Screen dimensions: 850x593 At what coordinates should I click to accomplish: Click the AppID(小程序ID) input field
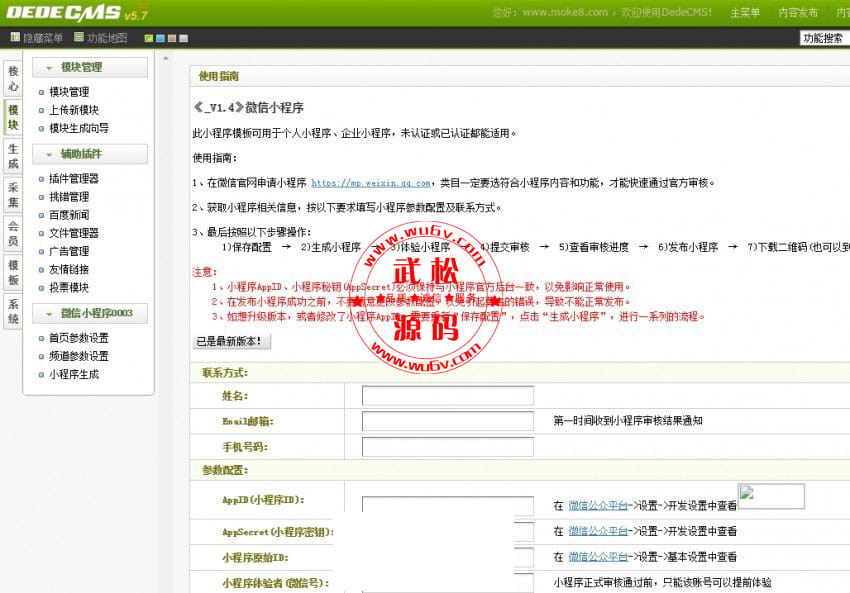tap(448, 505)
